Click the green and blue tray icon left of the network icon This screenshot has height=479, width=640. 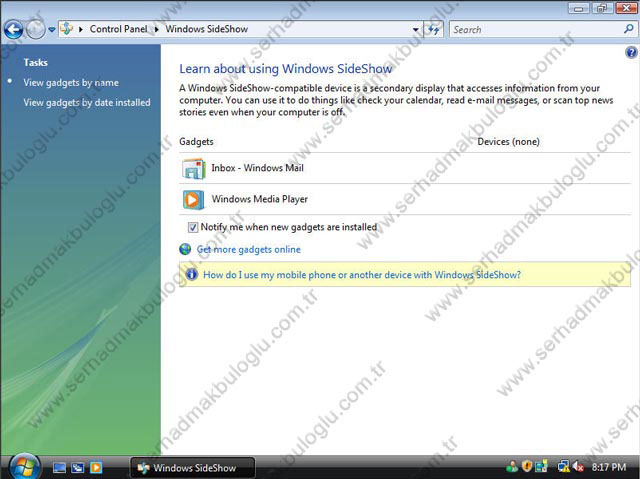(x=542, y=467)
